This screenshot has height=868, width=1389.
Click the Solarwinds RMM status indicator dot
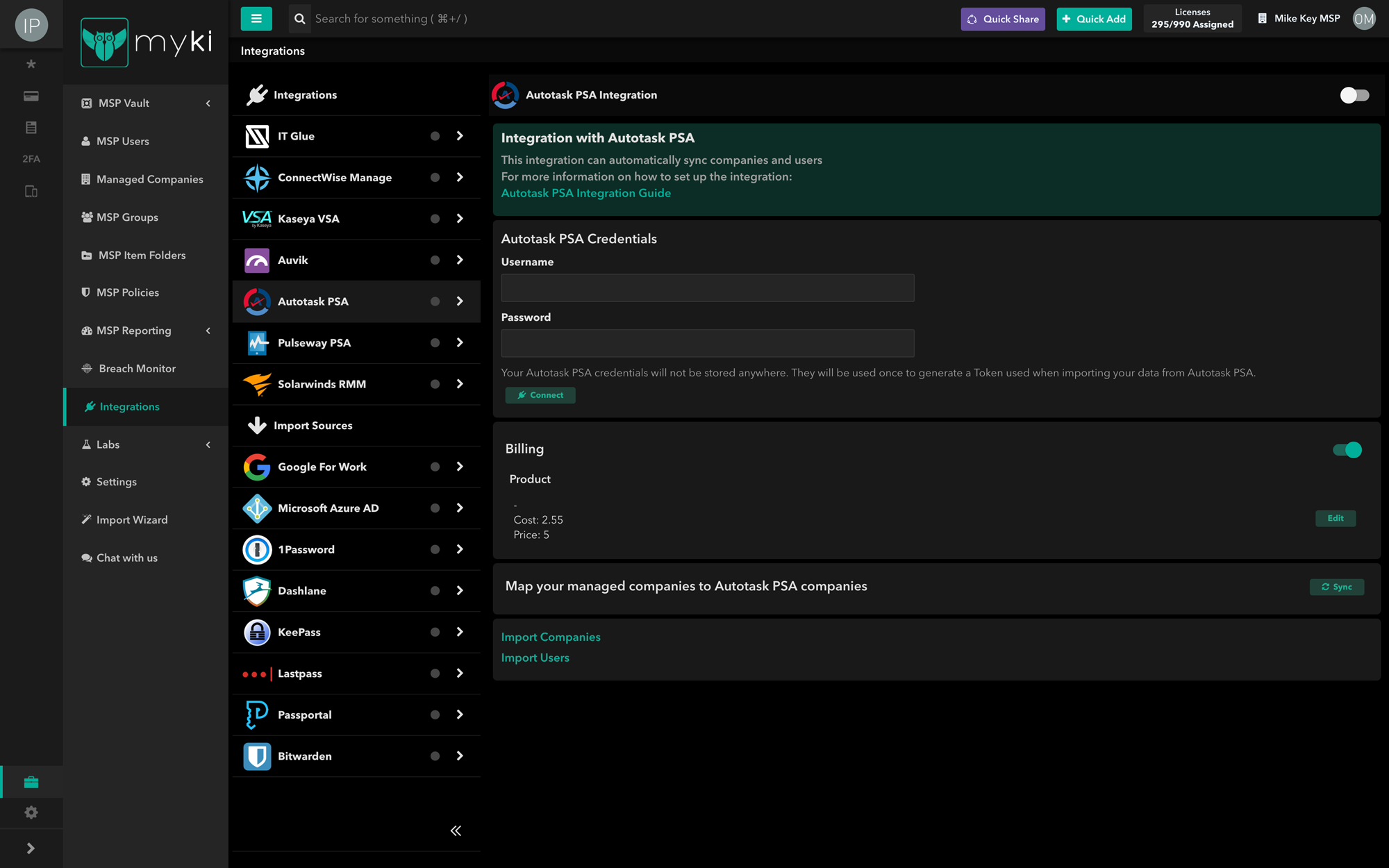[435, 384]
